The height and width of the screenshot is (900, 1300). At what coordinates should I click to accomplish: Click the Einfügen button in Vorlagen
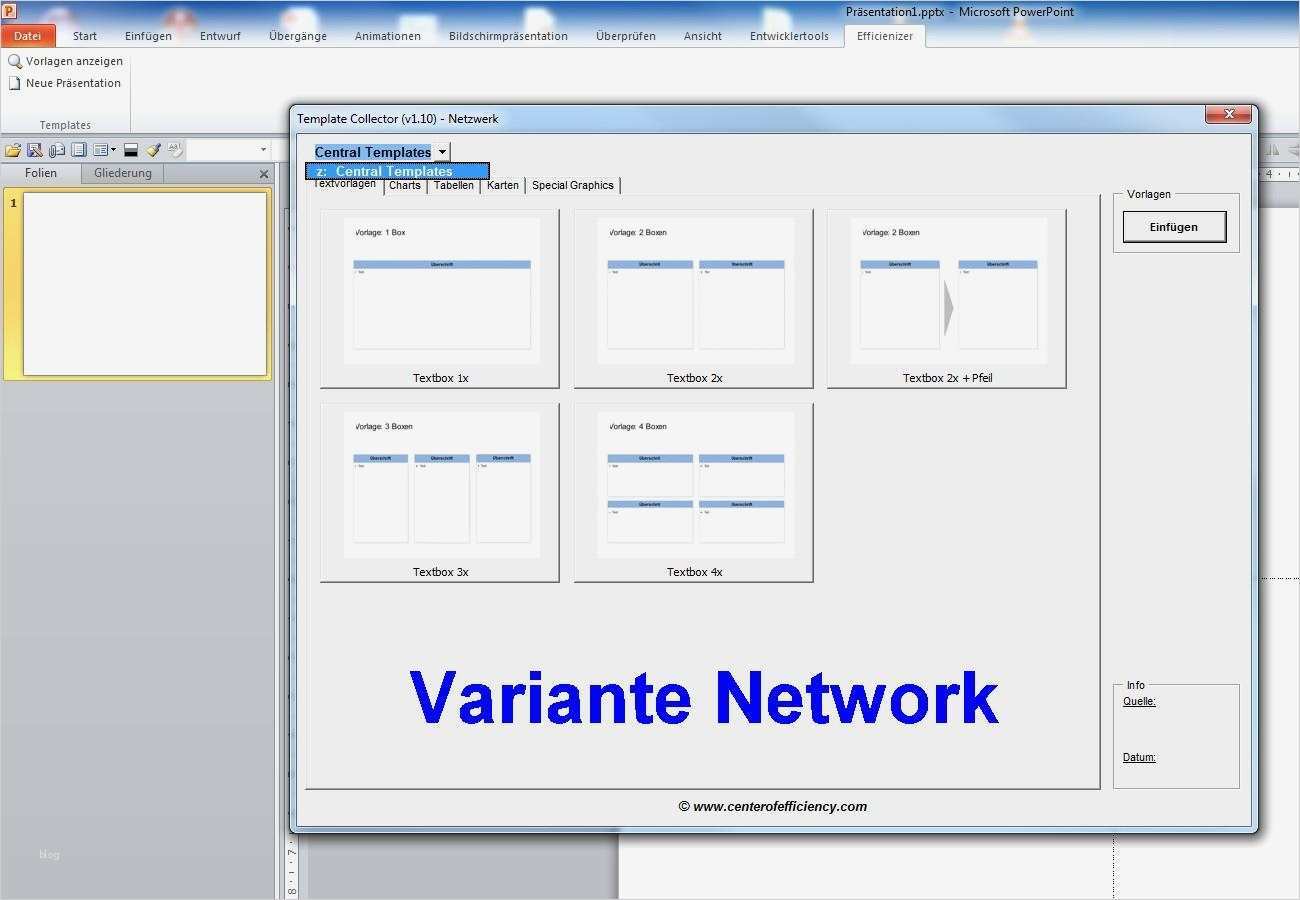1174,227
